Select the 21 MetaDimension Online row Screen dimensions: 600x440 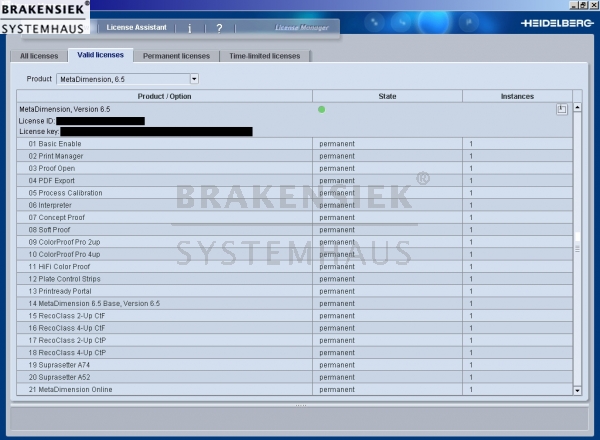(295, 389)
